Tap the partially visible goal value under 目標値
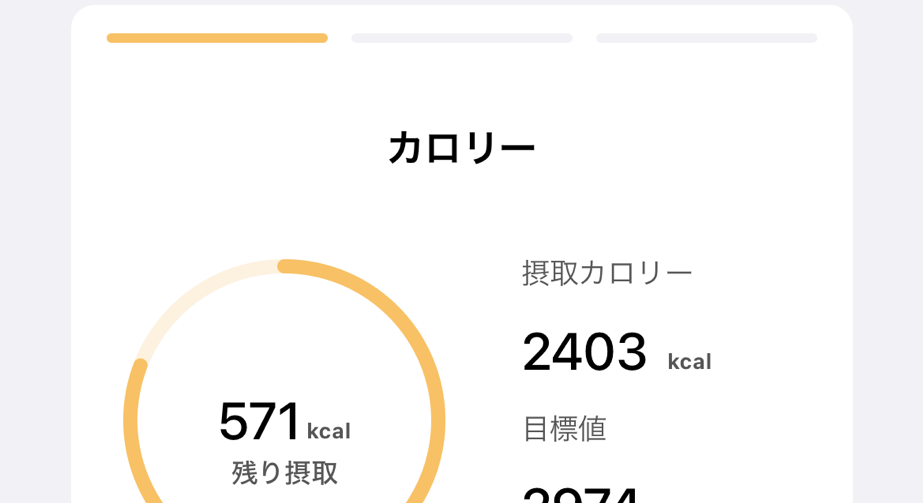923x503 pixels. [581, 493]
